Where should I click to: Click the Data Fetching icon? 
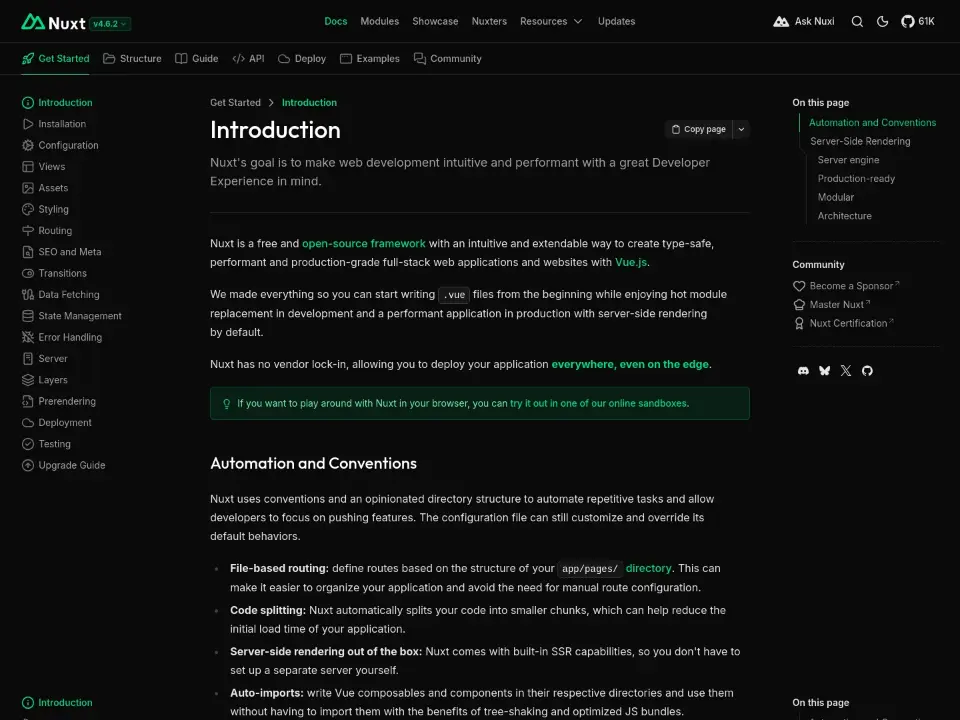click(x=28, y=294)
